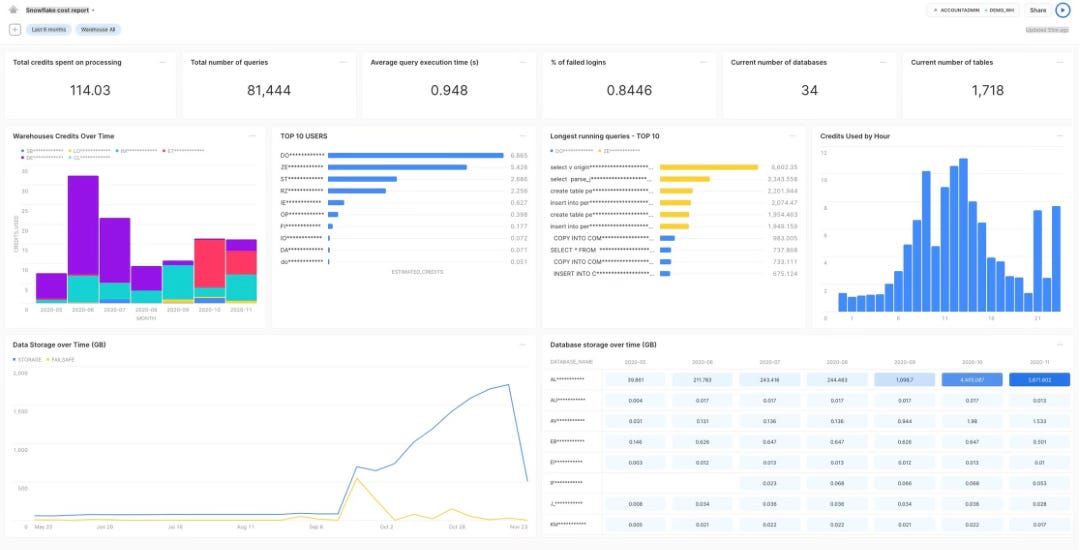Run the dashboard with the play button
Screen dimensions: 1080x550
1062,10
